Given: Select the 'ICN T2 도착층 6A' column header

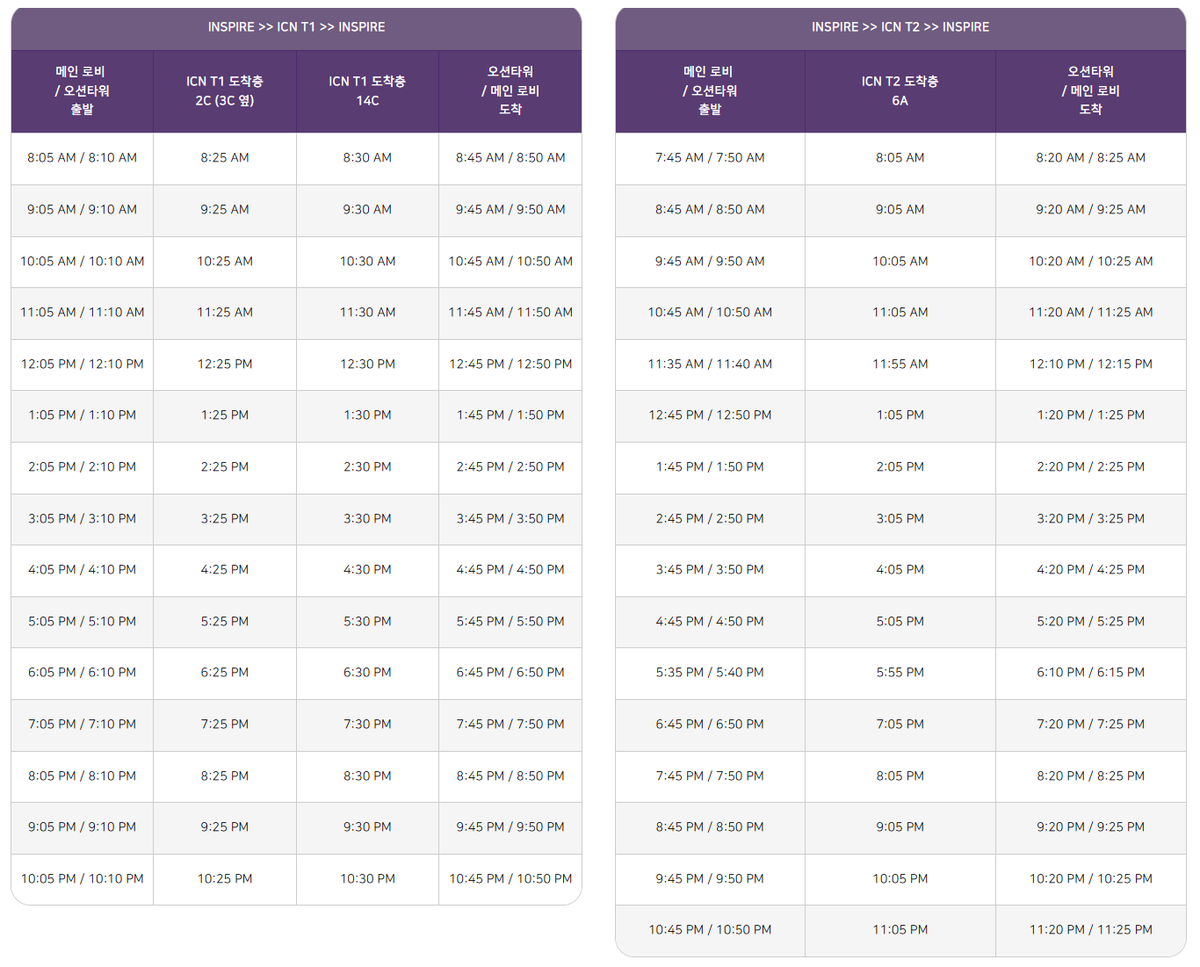Looking at the screenshot, I should [900, 90].
